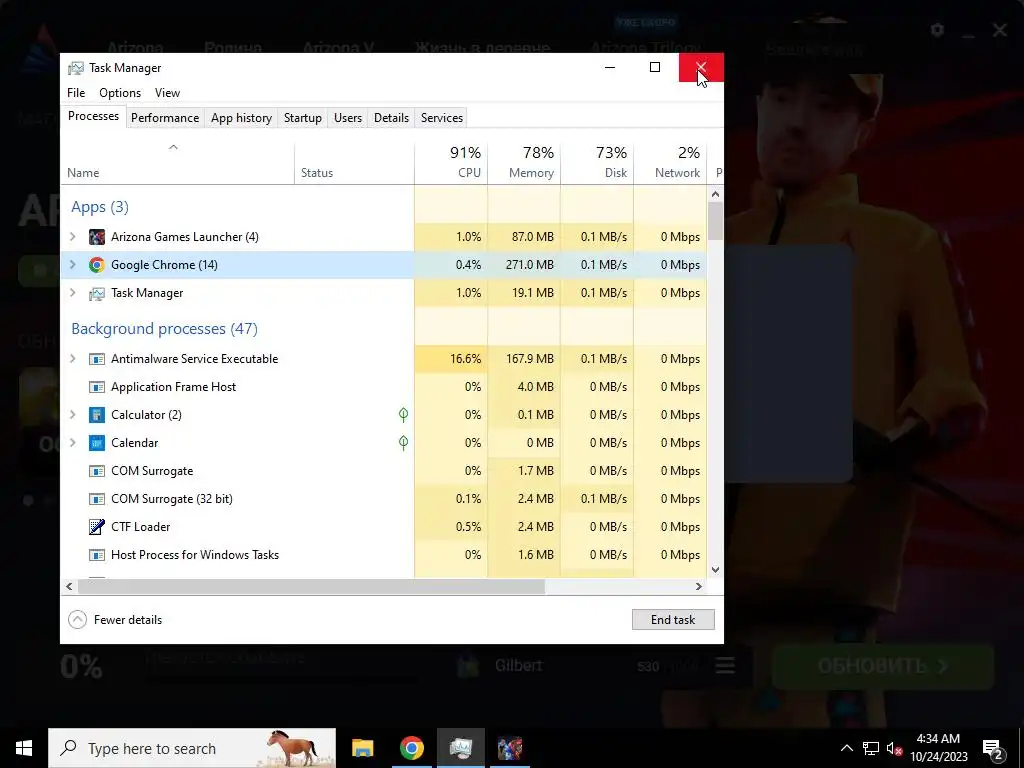Click the COM Surrogate (32 bit) icon
This screenshot has height=768, width=1024.
coord(97,499)
